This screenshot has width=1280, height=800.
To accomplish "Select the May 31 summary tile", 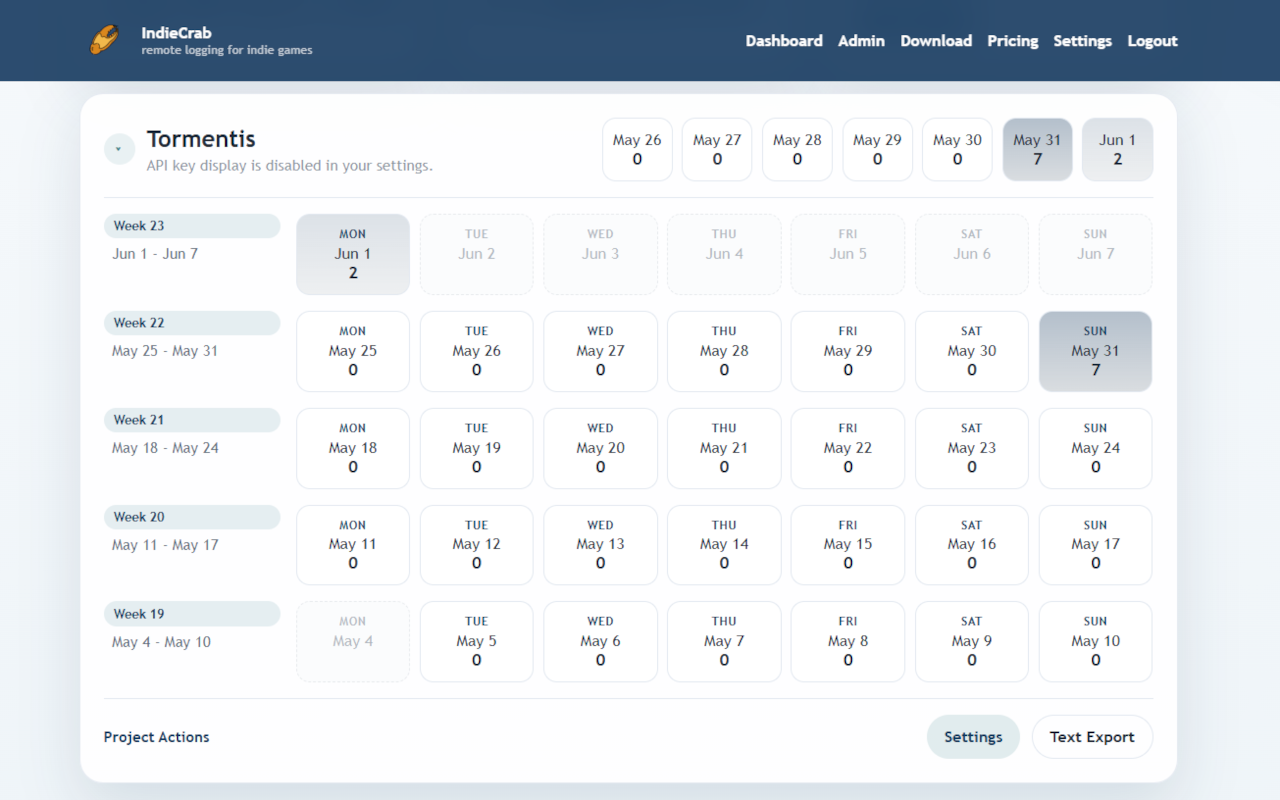I will click(1037, 150).
